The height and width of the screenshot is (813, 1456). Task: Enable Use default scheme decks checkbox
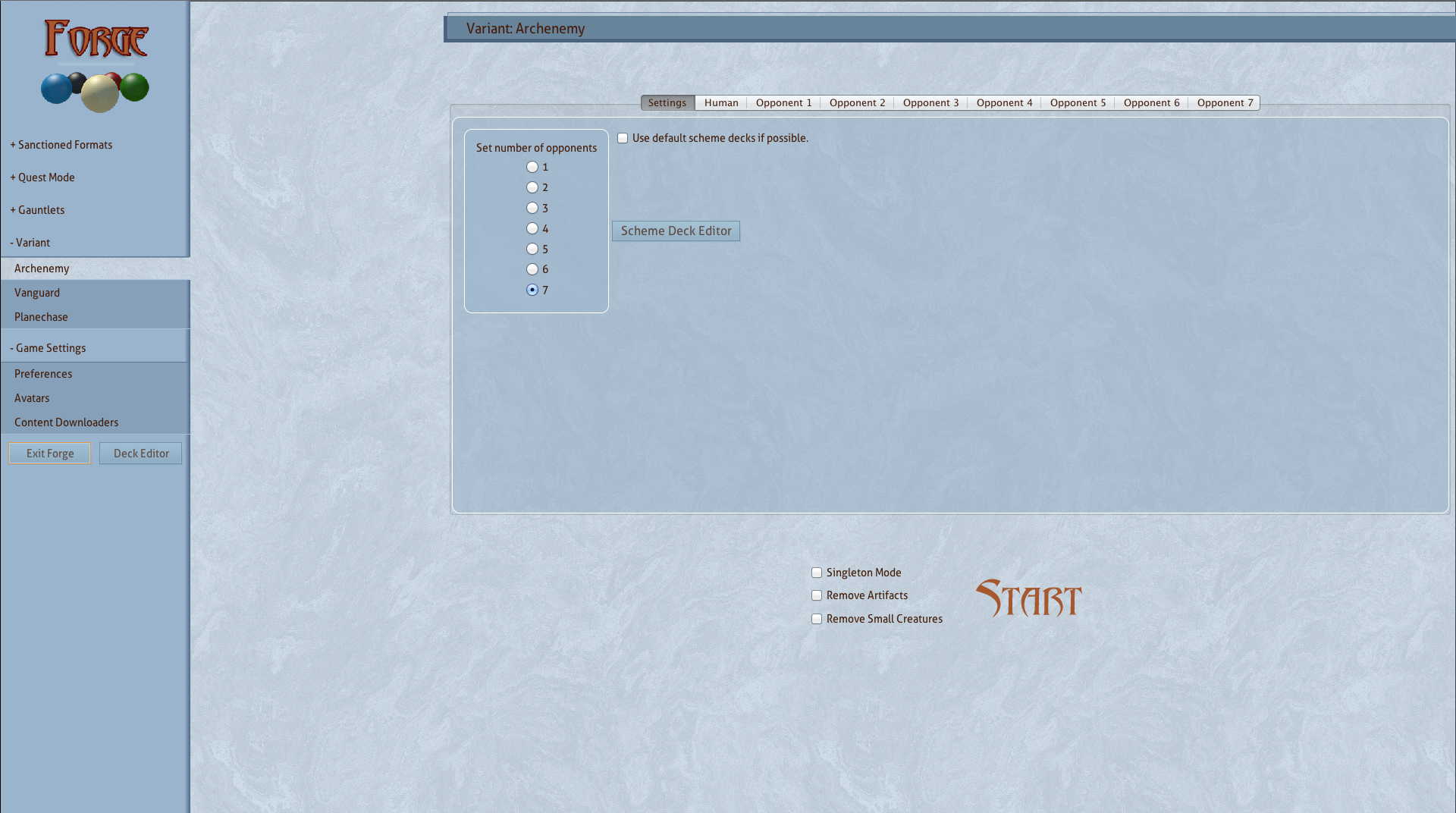623,138
